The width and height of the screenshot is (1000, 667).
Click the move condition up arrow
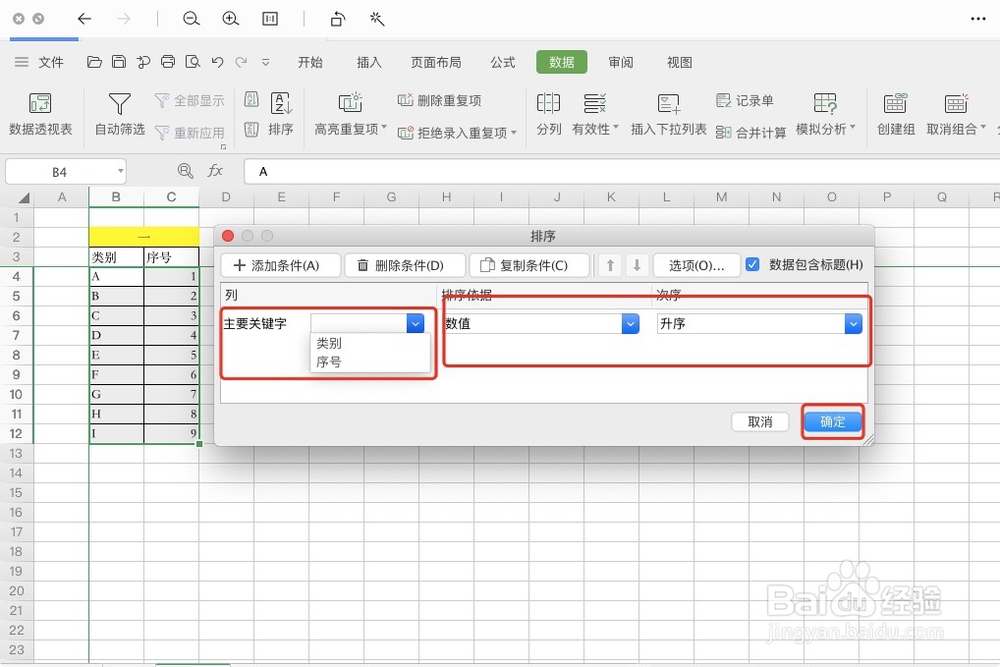click(x=609, y=264)
